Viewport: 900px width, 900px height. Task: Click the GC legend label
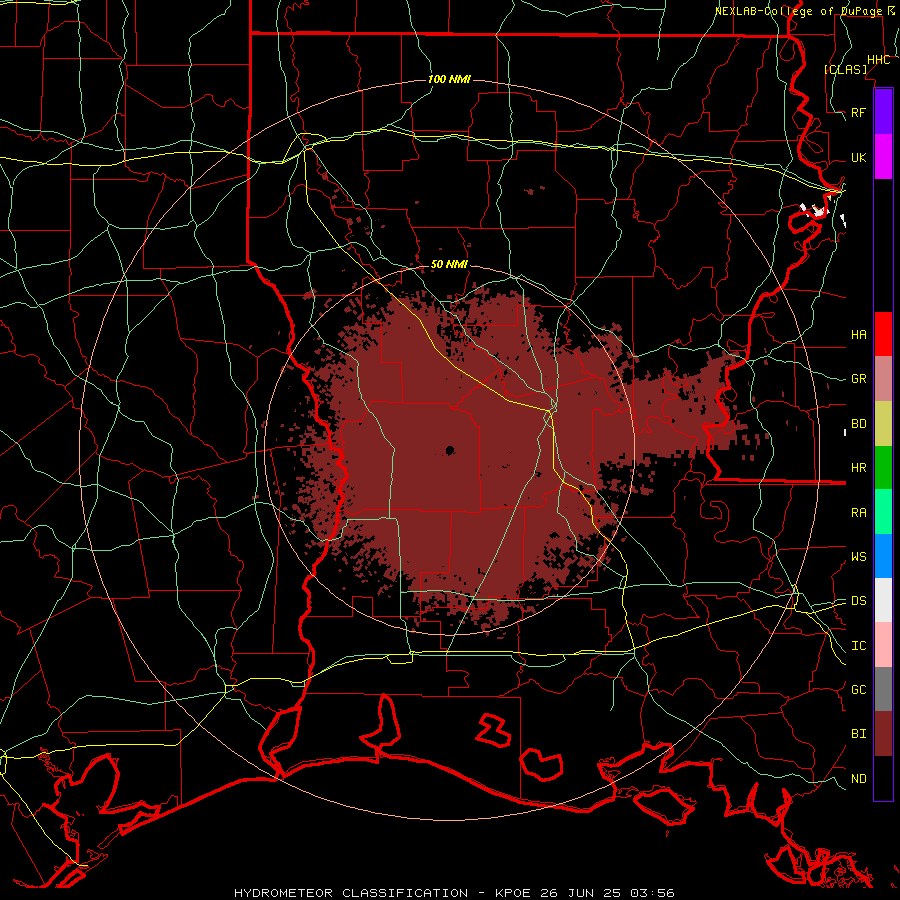859,689
